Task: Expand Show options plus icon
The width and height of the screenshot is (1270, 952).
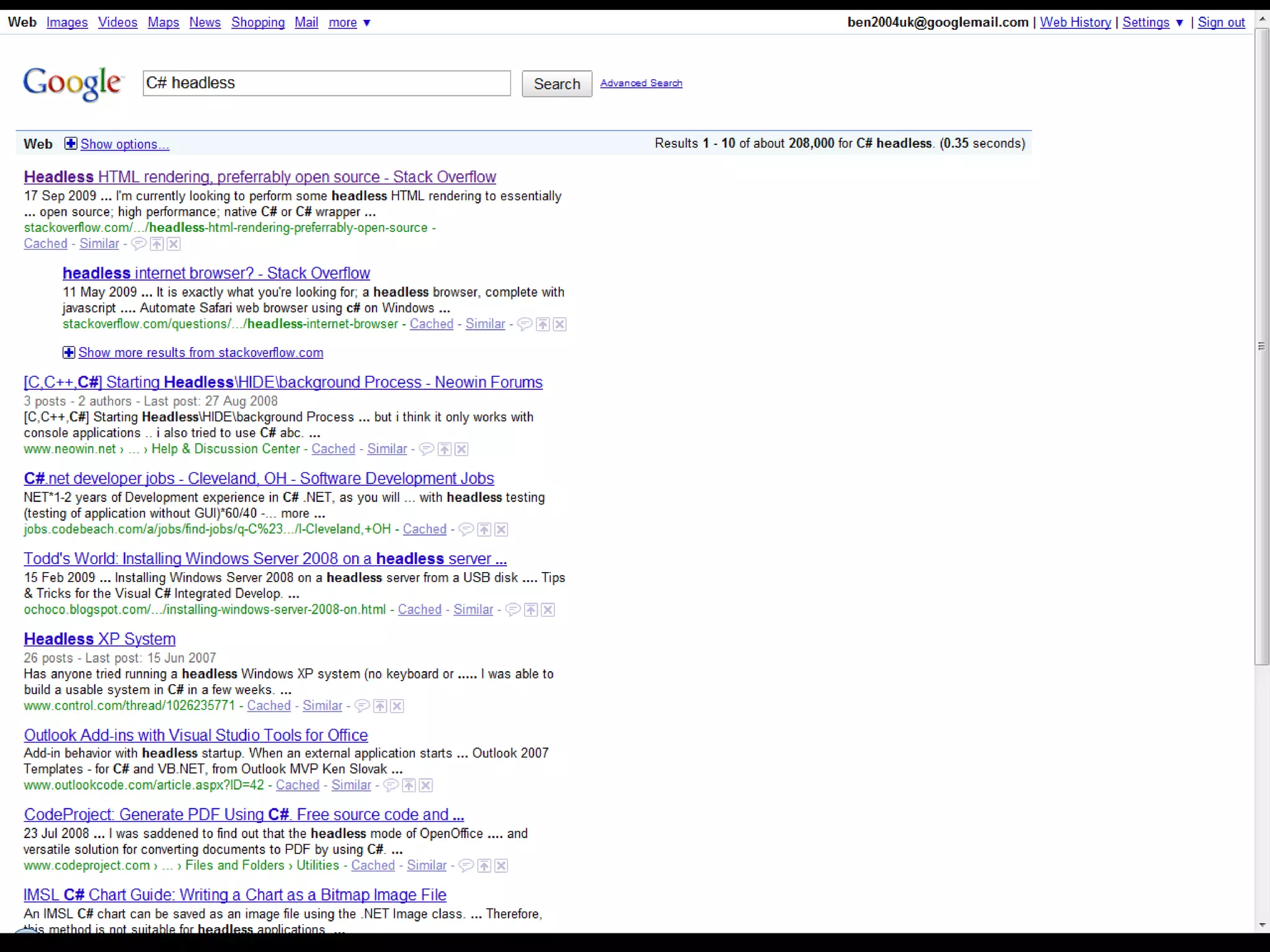Action: [x=71, y=144]
